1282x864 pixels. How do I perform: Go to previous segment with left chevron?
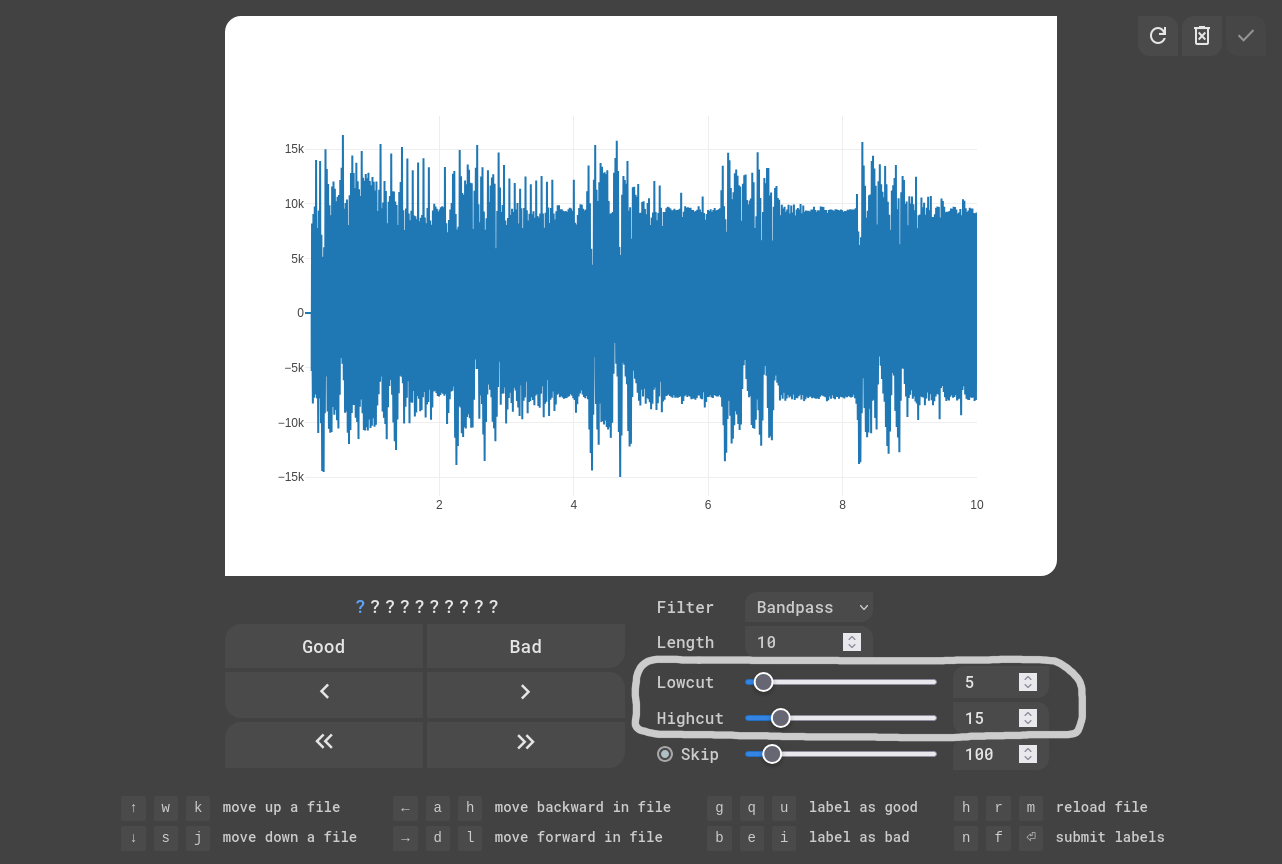324,692
